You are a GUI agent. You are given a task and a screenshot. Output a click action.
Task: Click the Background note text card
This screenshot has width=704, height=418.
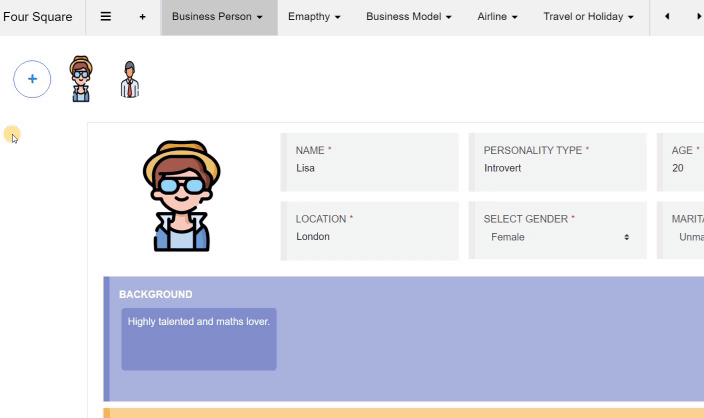tap(199, 339)
